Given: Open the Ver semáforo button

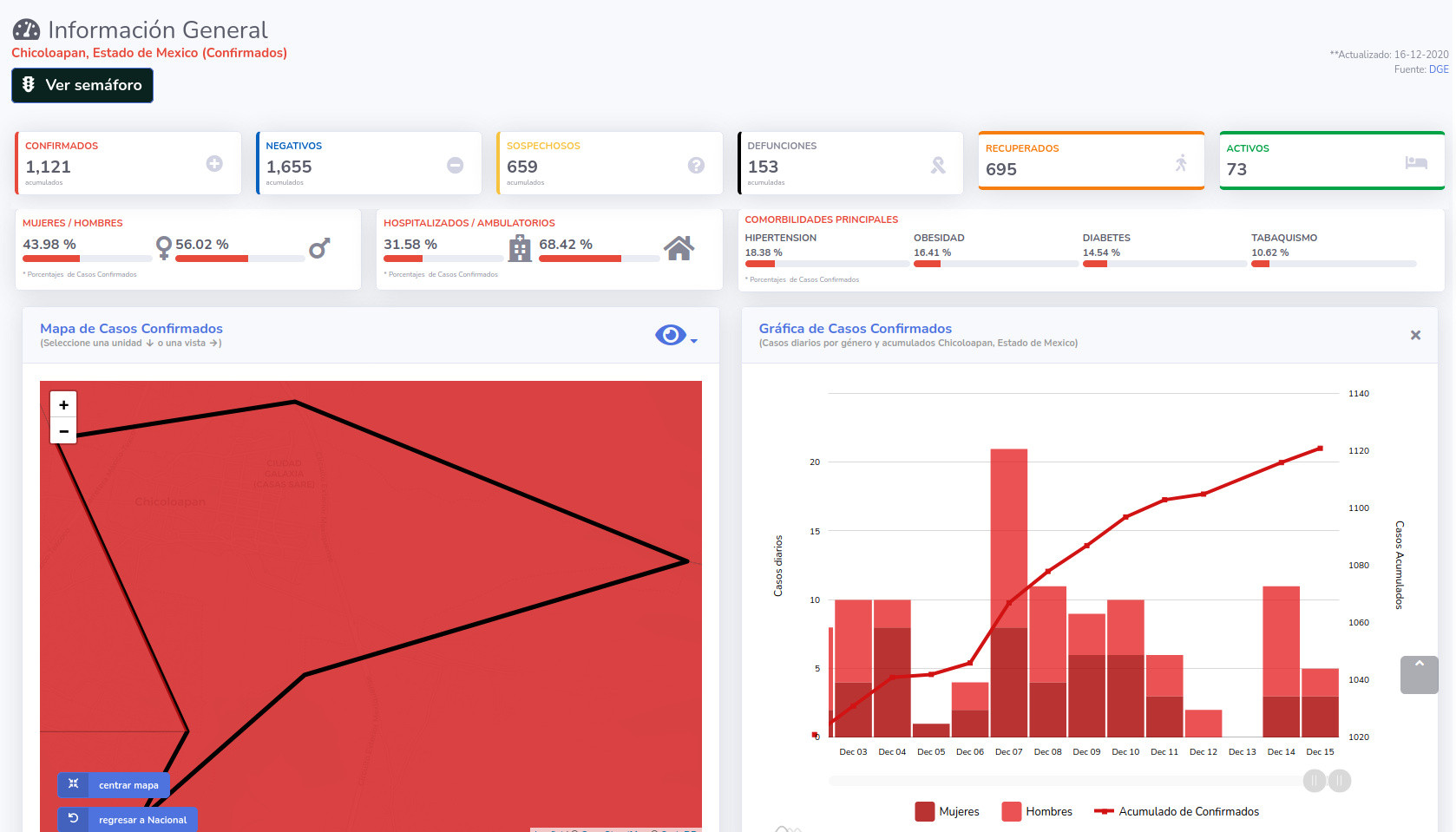Looking at the screenshot, I should point(82,85).
